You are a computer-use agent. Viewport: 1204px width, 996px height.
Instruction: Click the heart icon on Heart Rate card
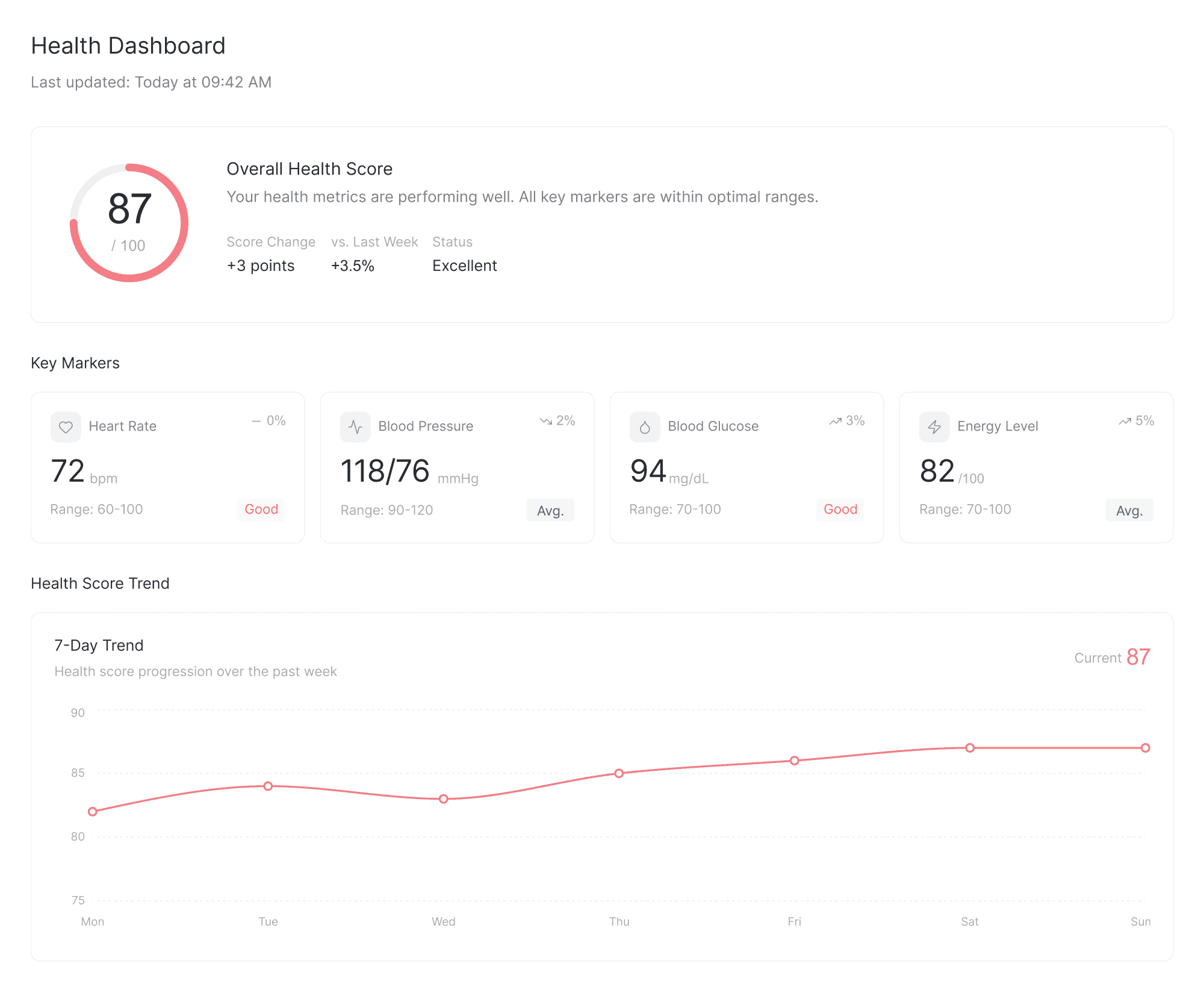[x=66, y=427]
